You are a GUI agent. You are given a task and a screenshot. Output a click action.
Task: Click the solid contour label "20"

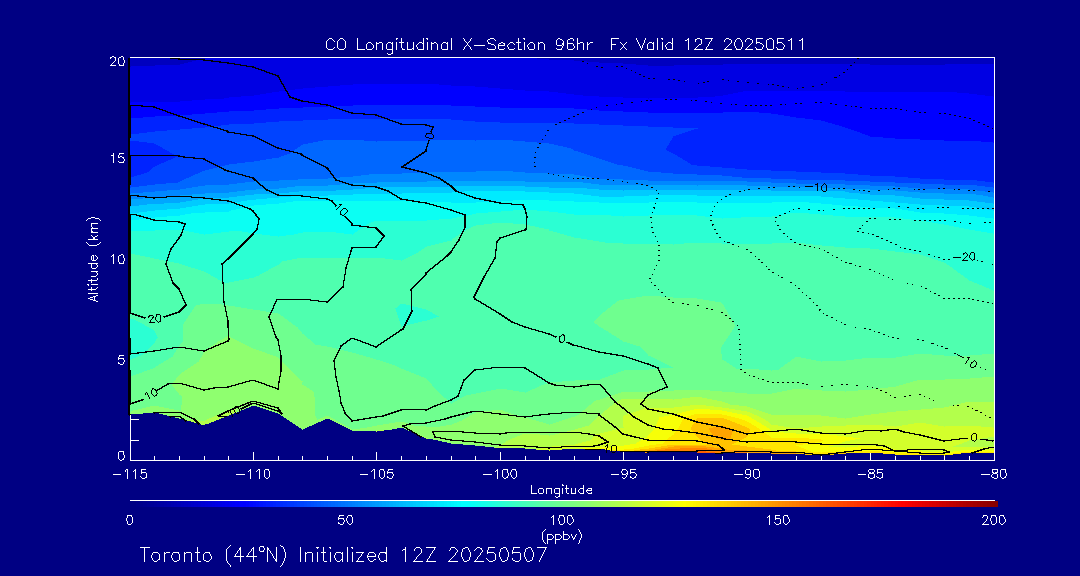[154, 319]
